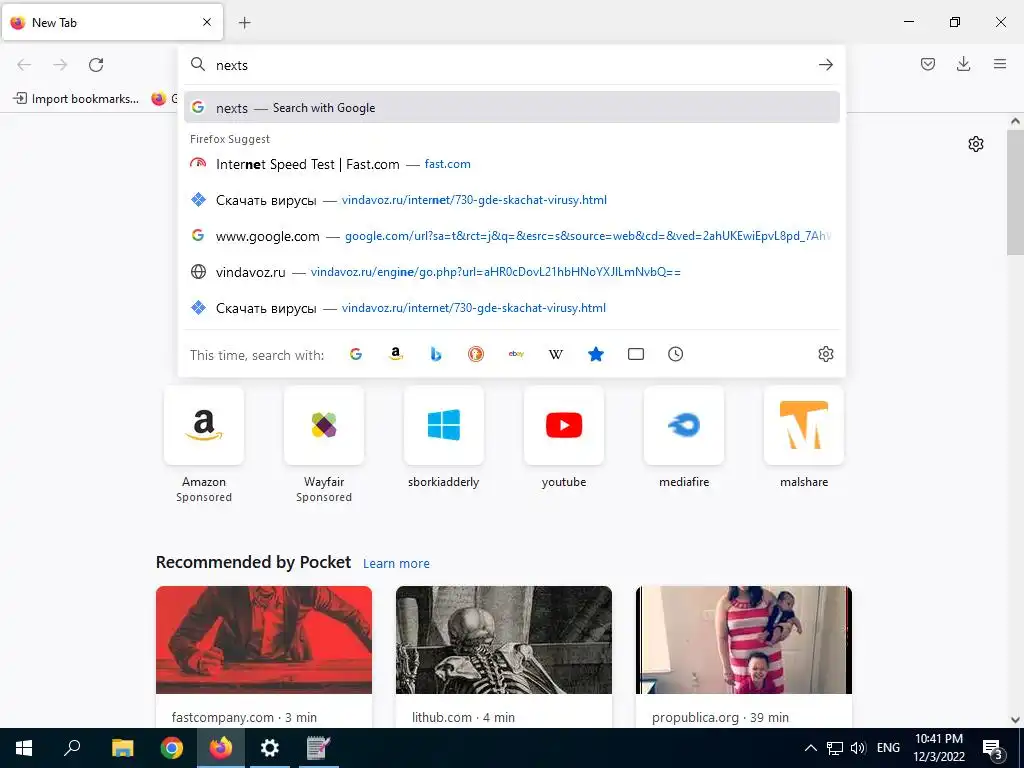Viewport: 1024px width, 768px height.
Task: Open the Windows Start menu
Action: click(x=24, y=748)
